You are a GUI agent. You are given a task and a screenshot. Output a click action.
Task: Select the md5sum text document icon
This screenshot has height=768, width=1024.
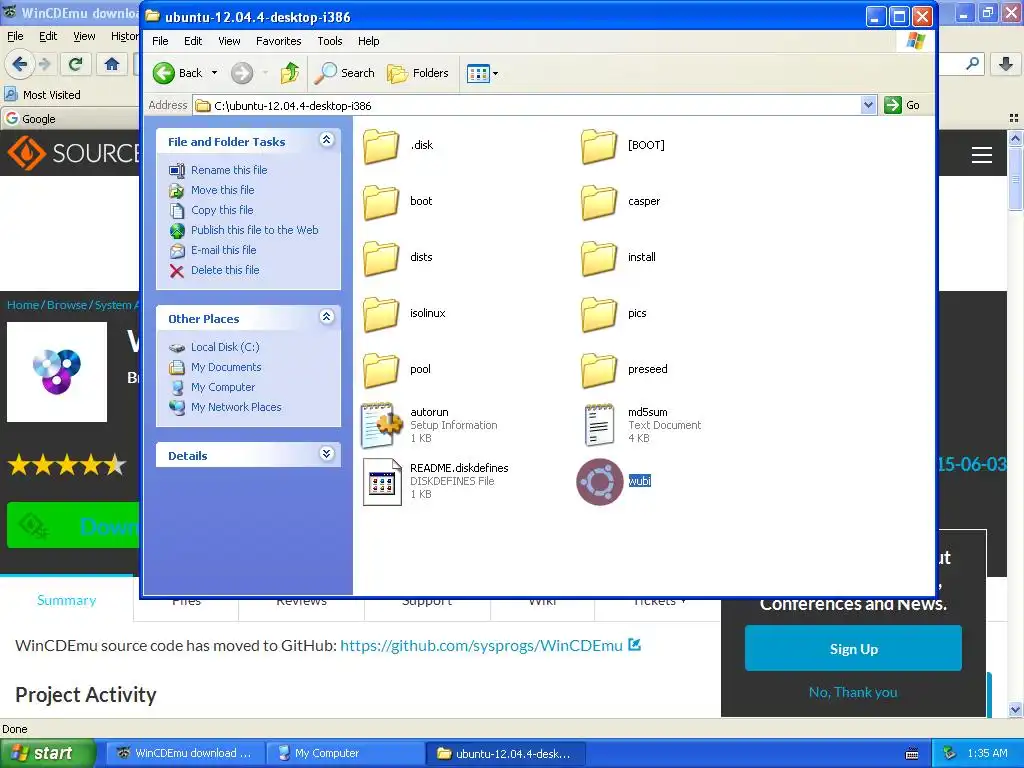pos(600,425)
